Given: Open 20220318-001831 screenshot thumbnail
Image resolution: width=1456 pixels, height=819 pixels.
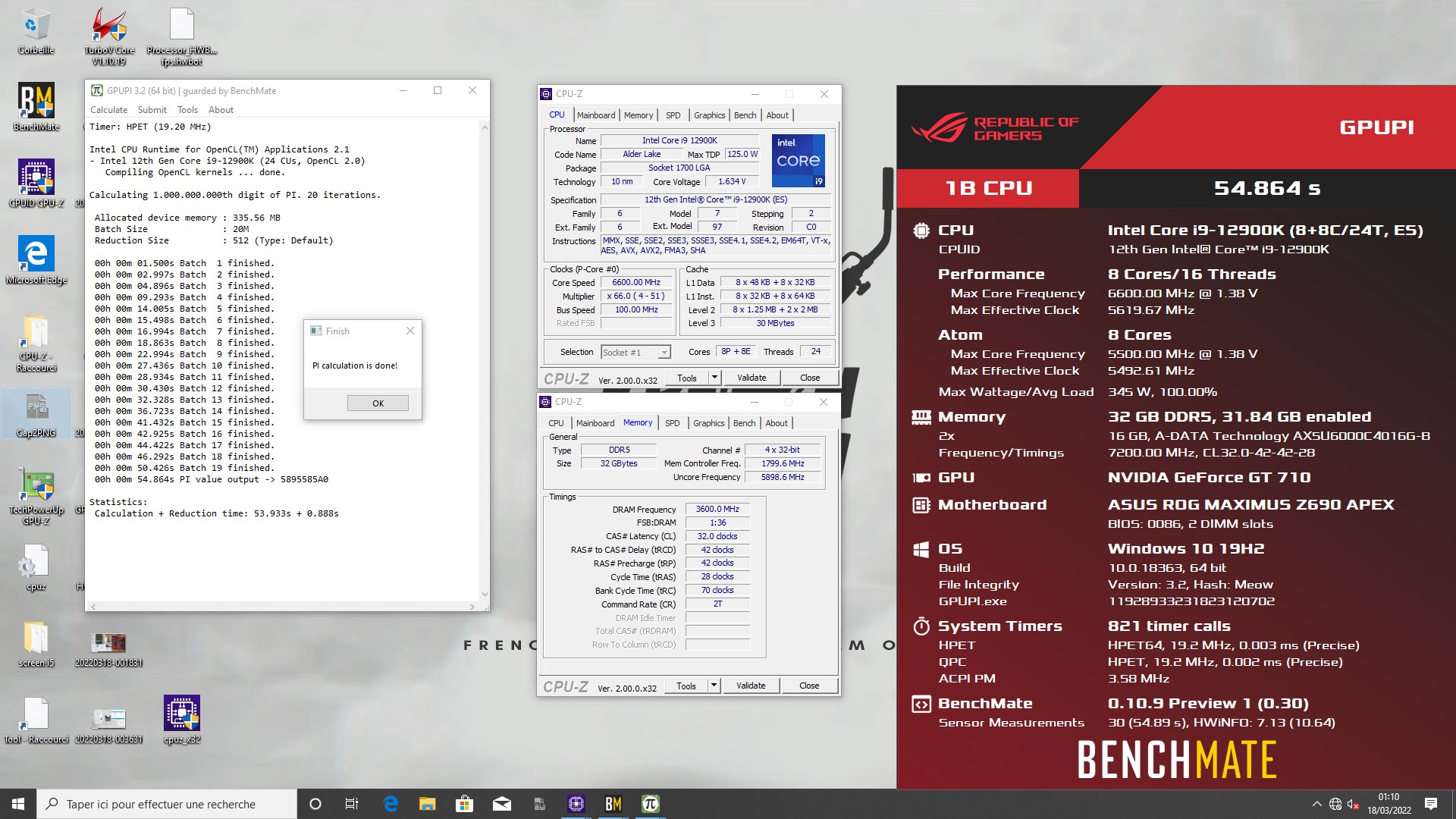Looking at the screenshot, I should (108, 650).
